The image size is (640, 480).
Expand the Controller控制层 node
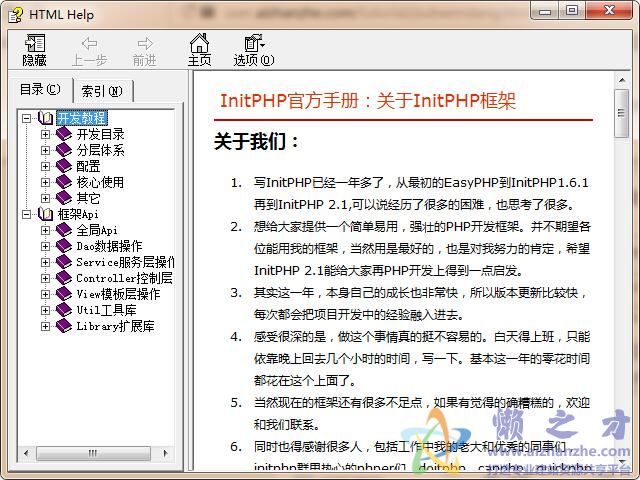point(45,278)
